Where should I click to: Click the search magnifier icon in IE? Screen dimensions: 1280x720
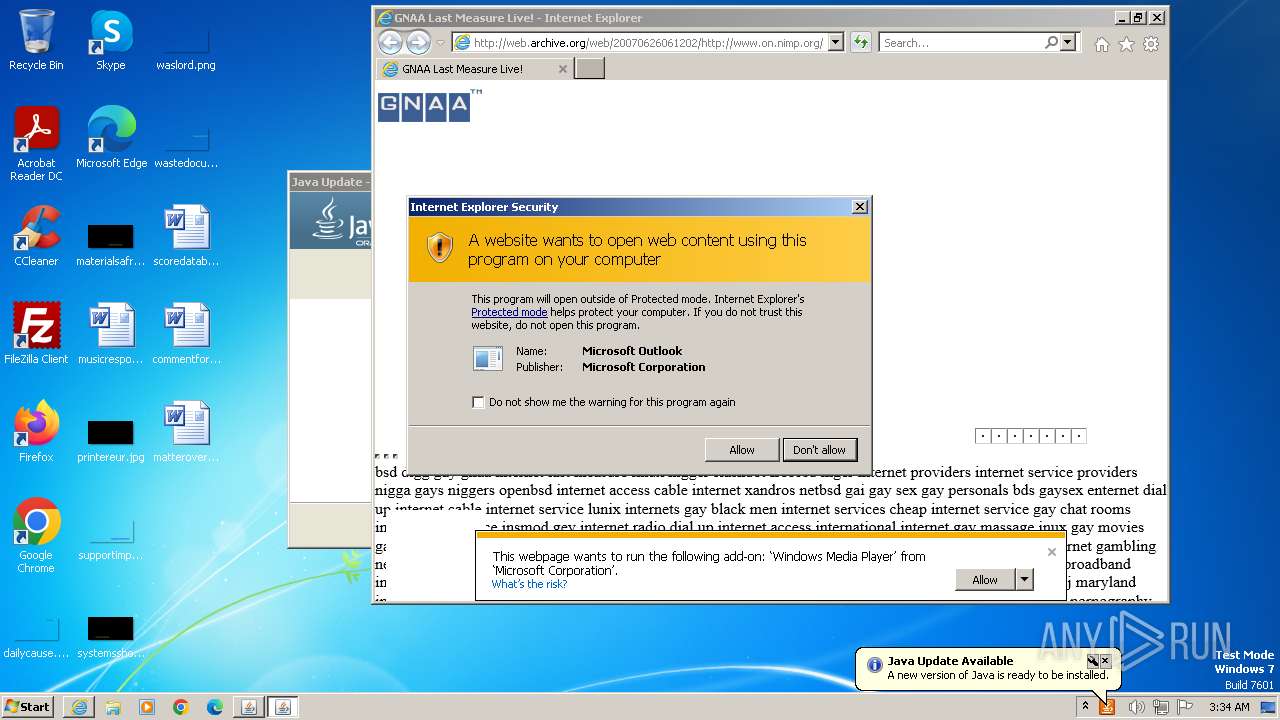(x=1051, y=42)
